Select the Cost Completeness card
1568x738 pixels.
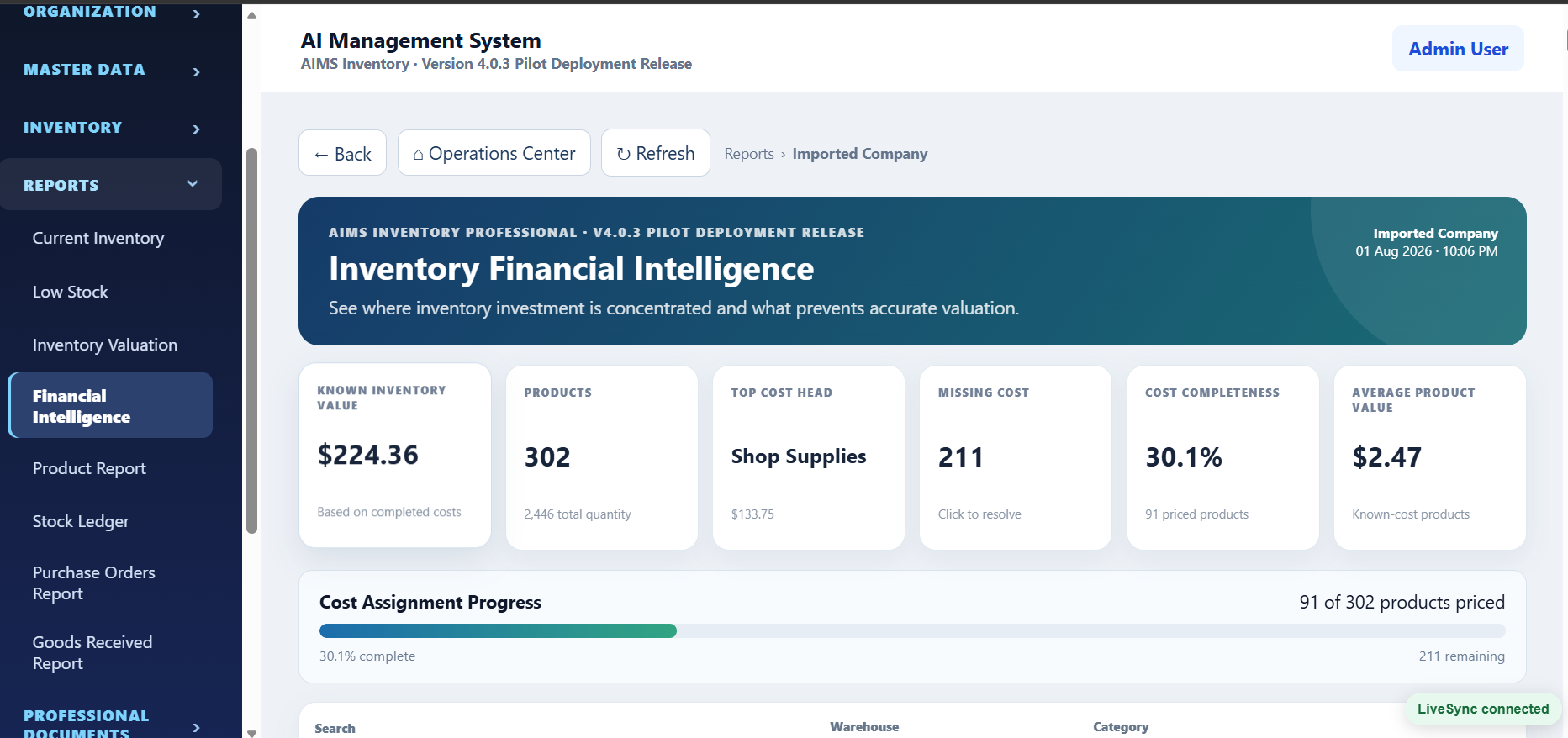click(x=1223, y=457)
